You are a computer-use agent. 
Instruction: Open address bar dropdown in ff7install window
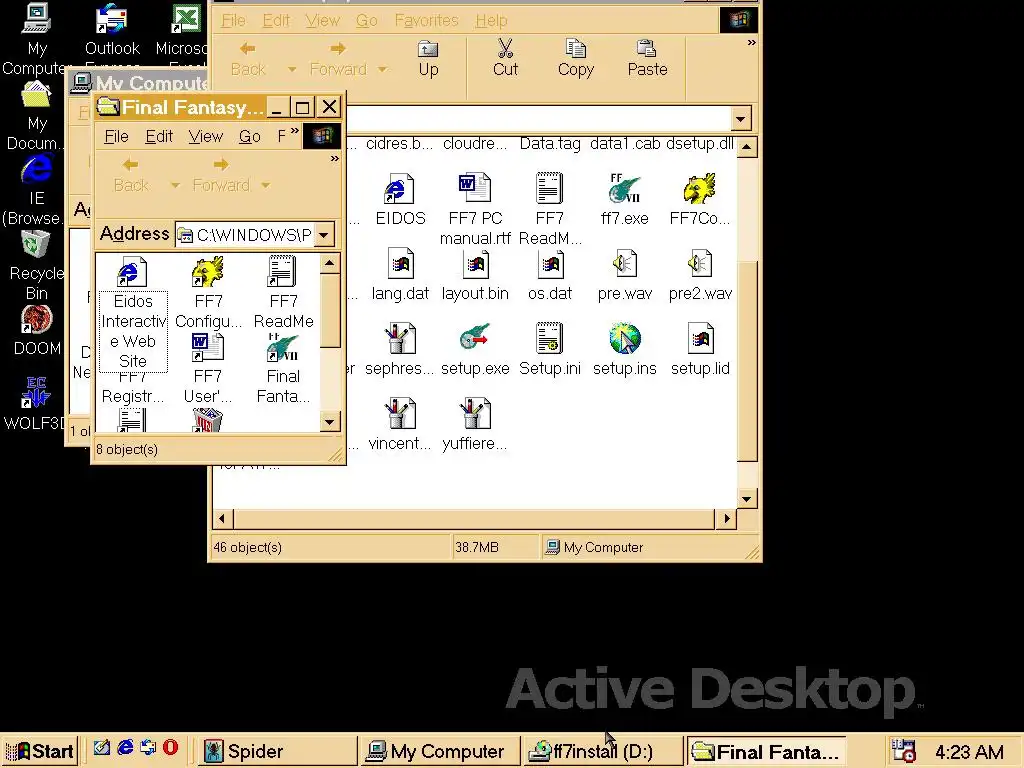(740, 119)
